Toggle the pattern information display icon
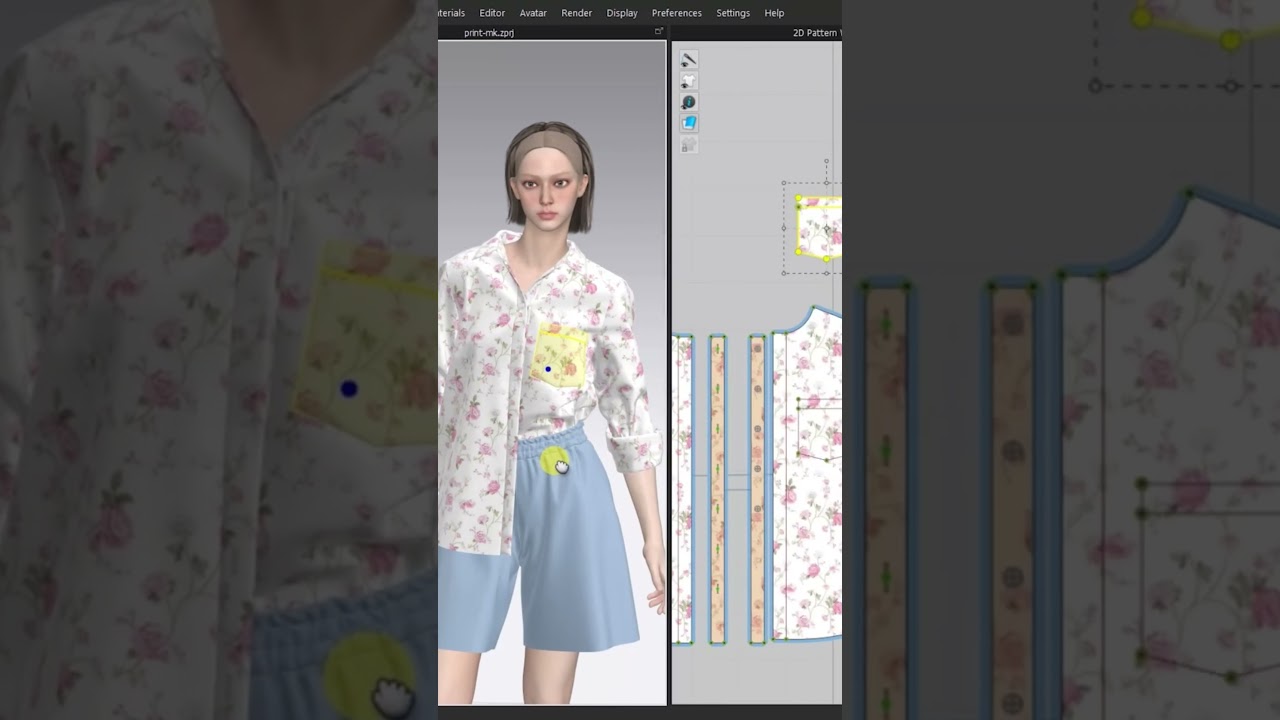Viewport: 1280px width, 720px height. coord(688,102)
